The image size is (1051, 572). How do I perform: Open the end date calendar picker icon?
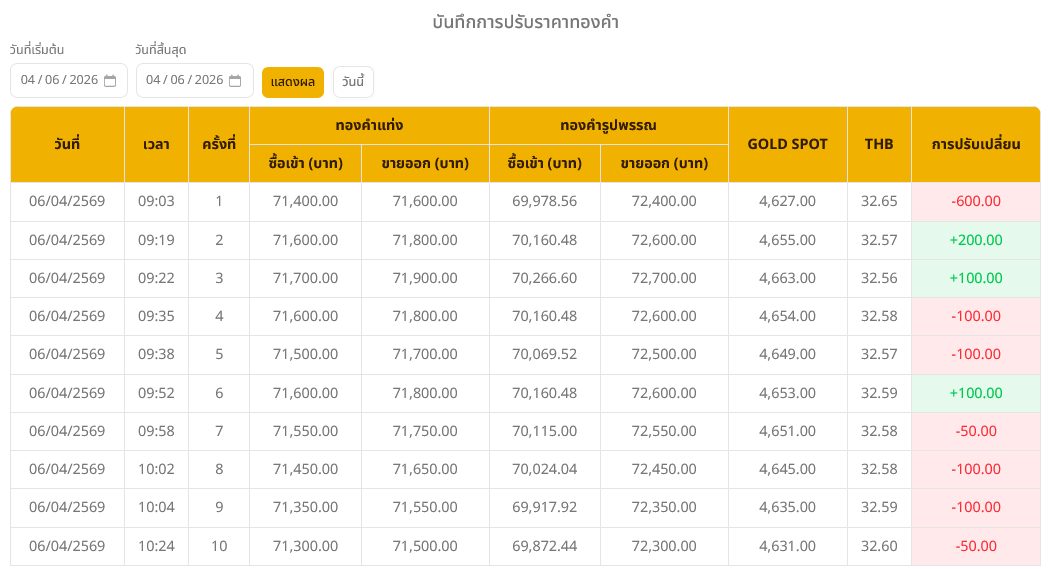tap(235, 81)
